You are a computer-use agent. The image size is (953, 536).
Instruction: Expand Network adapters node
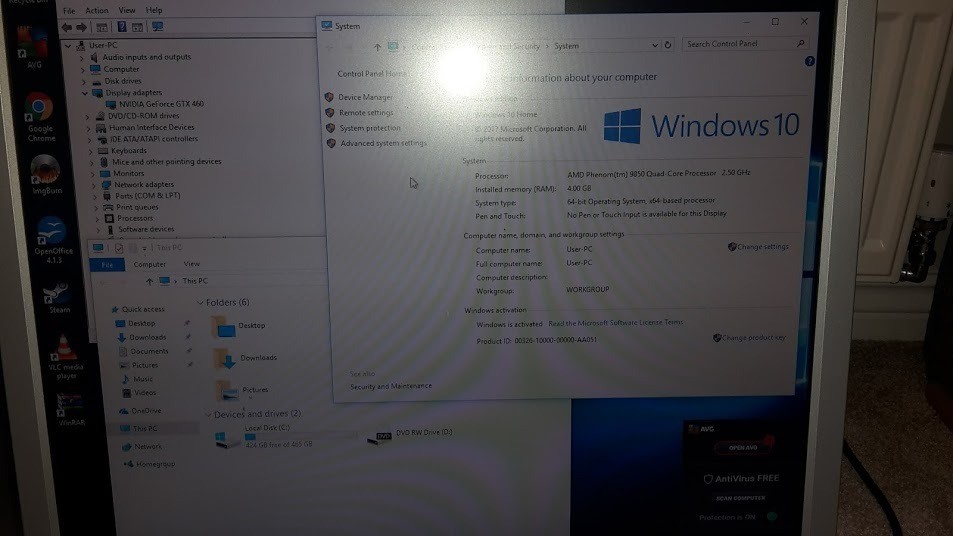(x=94, y=185)
